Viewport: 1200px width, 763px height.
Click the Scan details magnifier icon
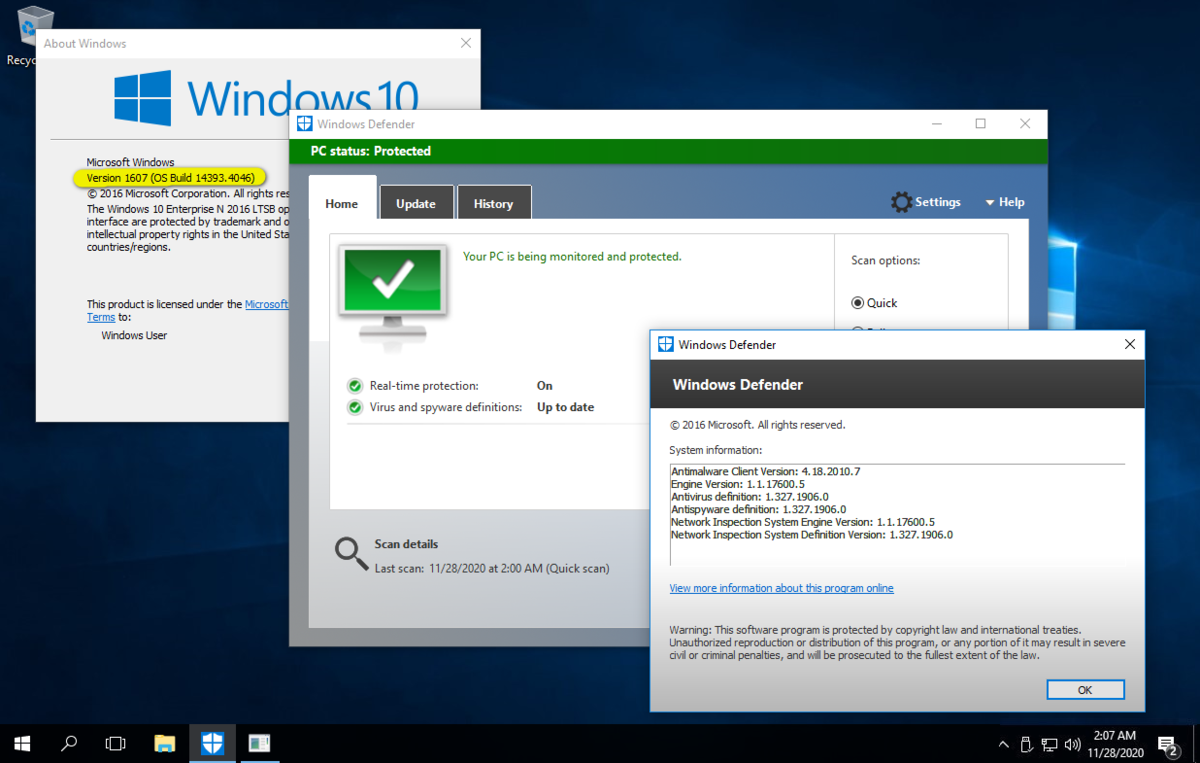point(351,553)
